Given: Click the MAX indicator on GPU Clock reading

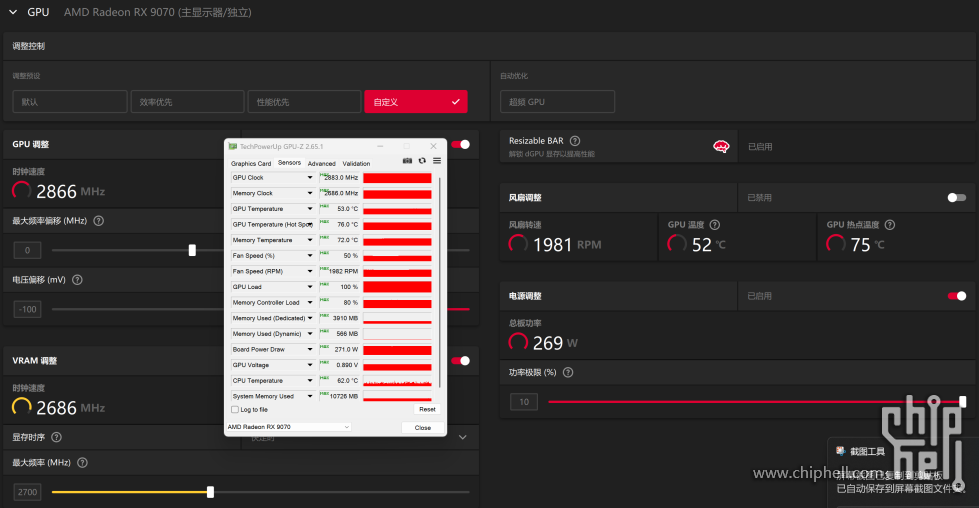Looking at the screenshot, I should point(324,174).
